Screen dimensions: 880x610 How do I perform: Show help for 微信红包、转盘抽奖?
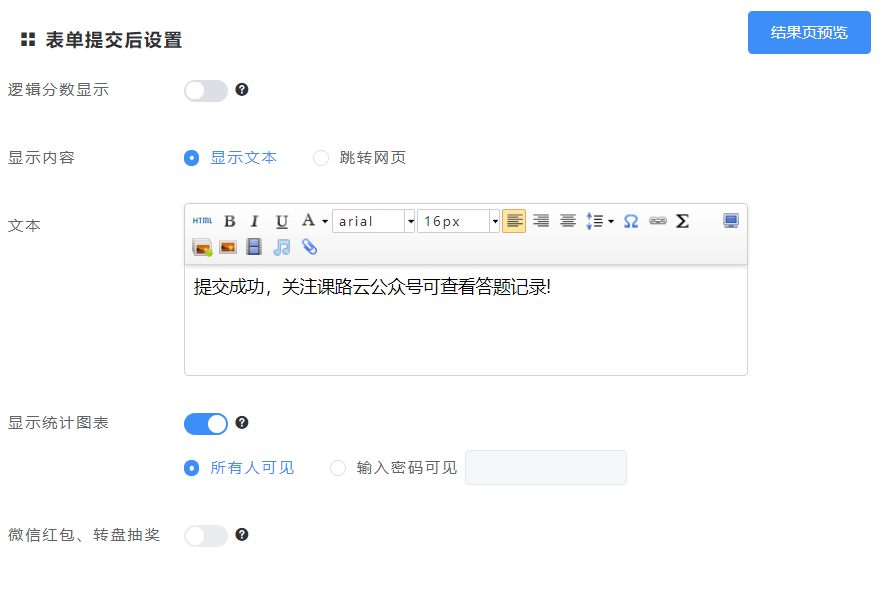click(x=242, y=535)
